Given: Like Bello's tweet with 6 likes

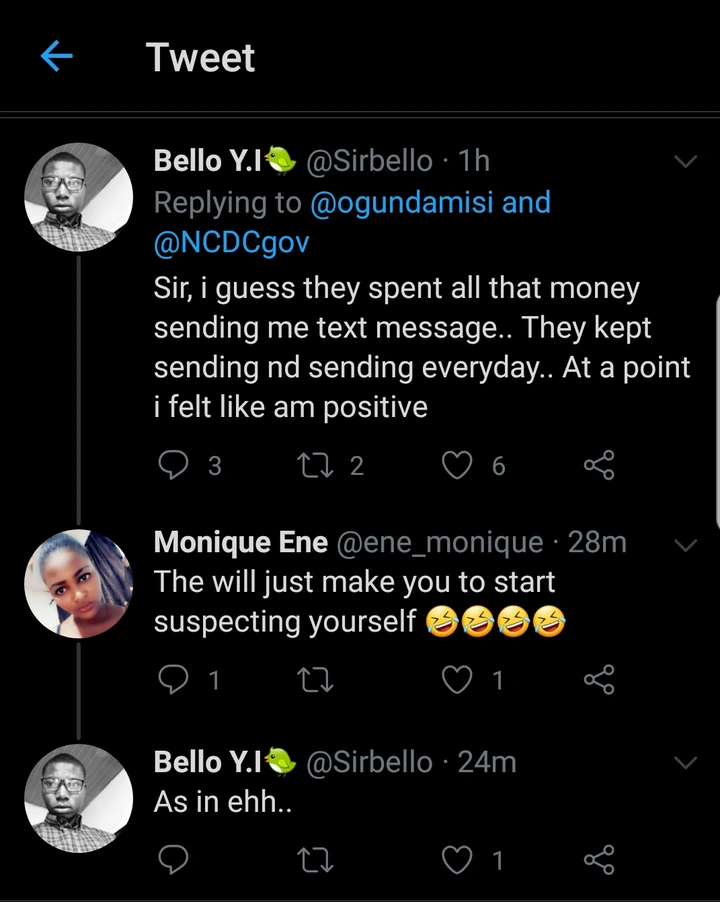Looking at the screenshot, I should 458,465.
